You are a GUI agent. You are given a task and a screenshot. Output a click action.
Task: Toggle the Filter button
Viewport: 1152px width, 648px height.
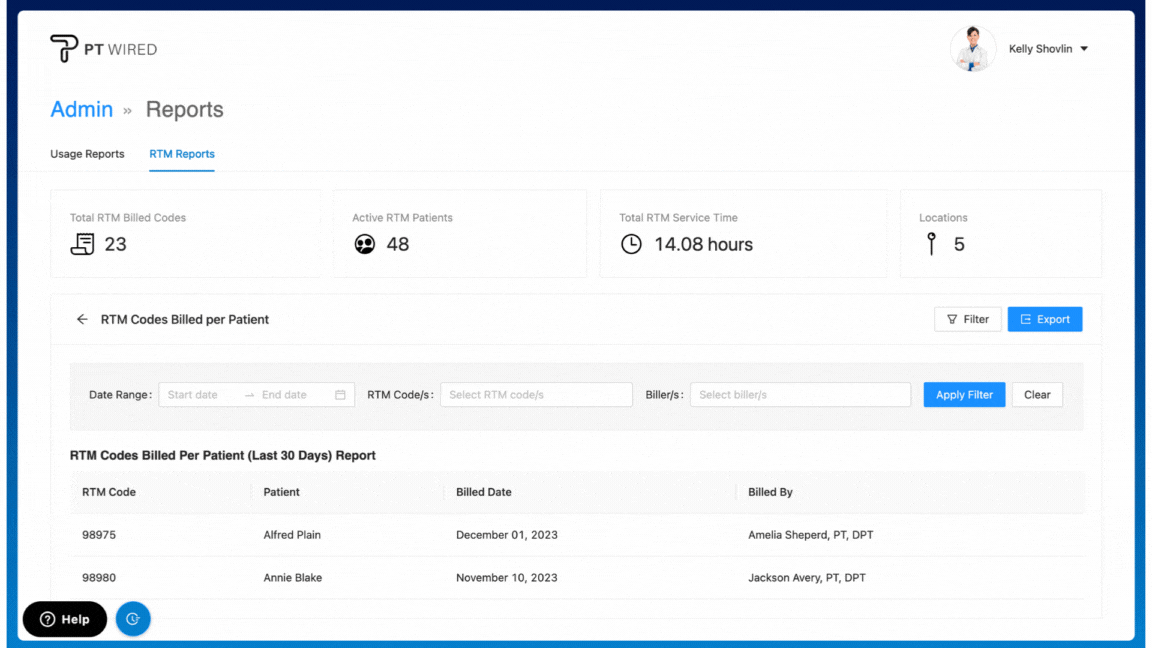click(x=967, y=319)
